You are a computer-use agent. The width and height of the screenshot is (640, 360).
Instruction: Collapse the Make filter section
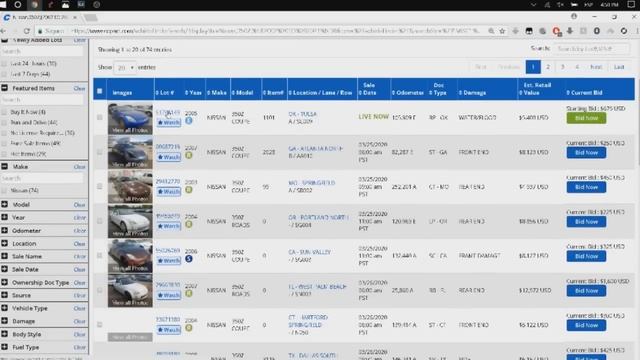4,167
